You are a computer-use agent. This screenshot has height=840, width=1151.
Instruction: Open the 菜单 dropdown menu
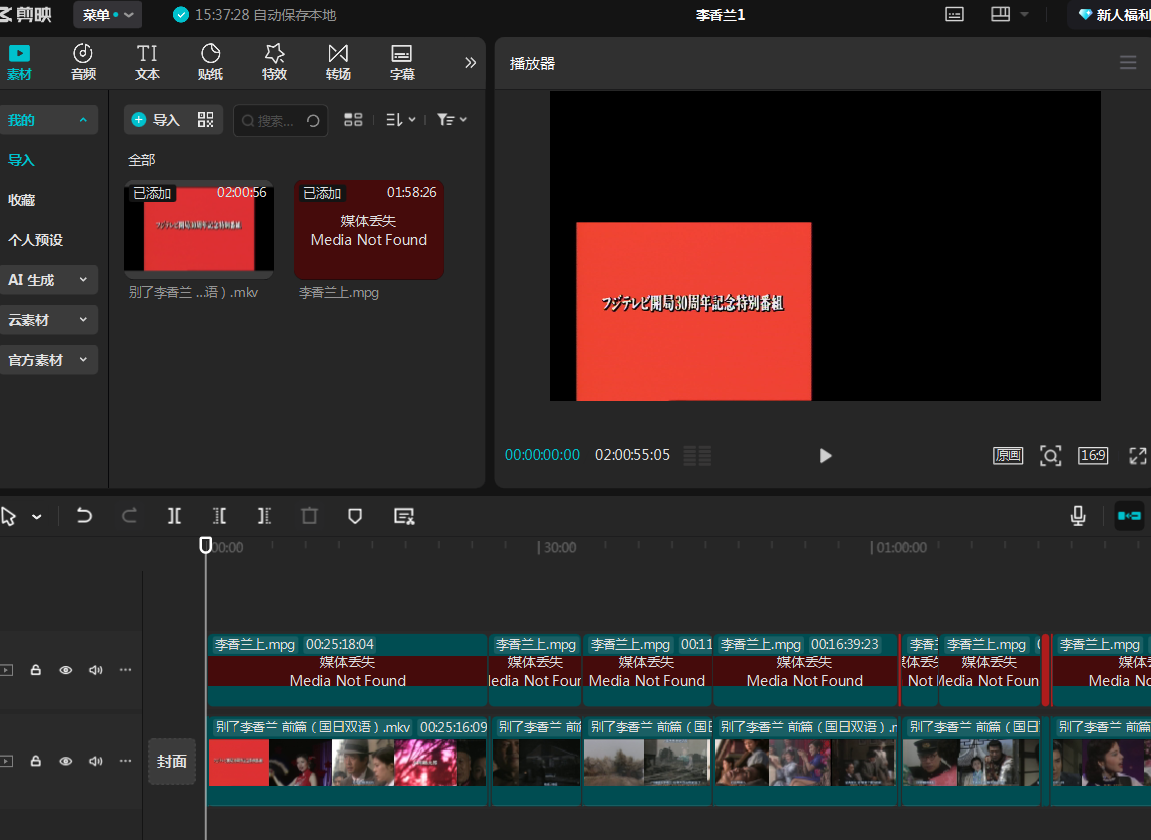pos(108,15)
